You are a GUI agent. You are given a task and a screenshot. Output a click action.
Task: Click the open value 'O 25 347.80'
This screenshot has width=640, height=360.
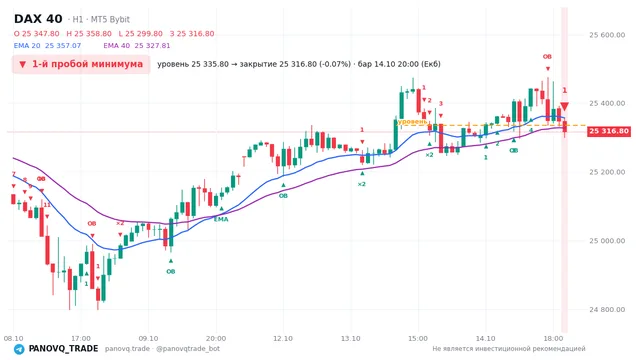[36, 33]
